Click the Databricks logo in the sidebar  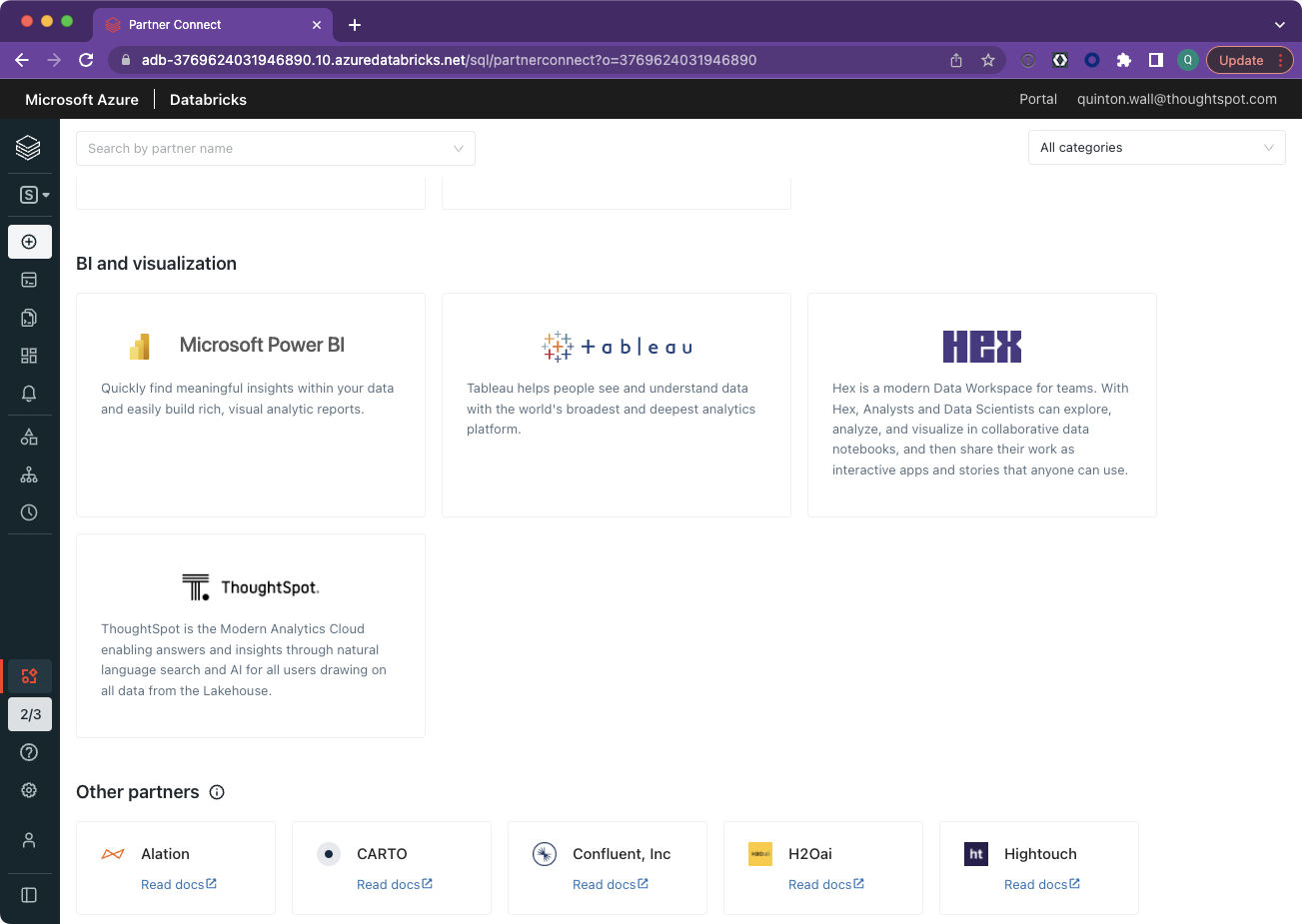tap(28, 148)
